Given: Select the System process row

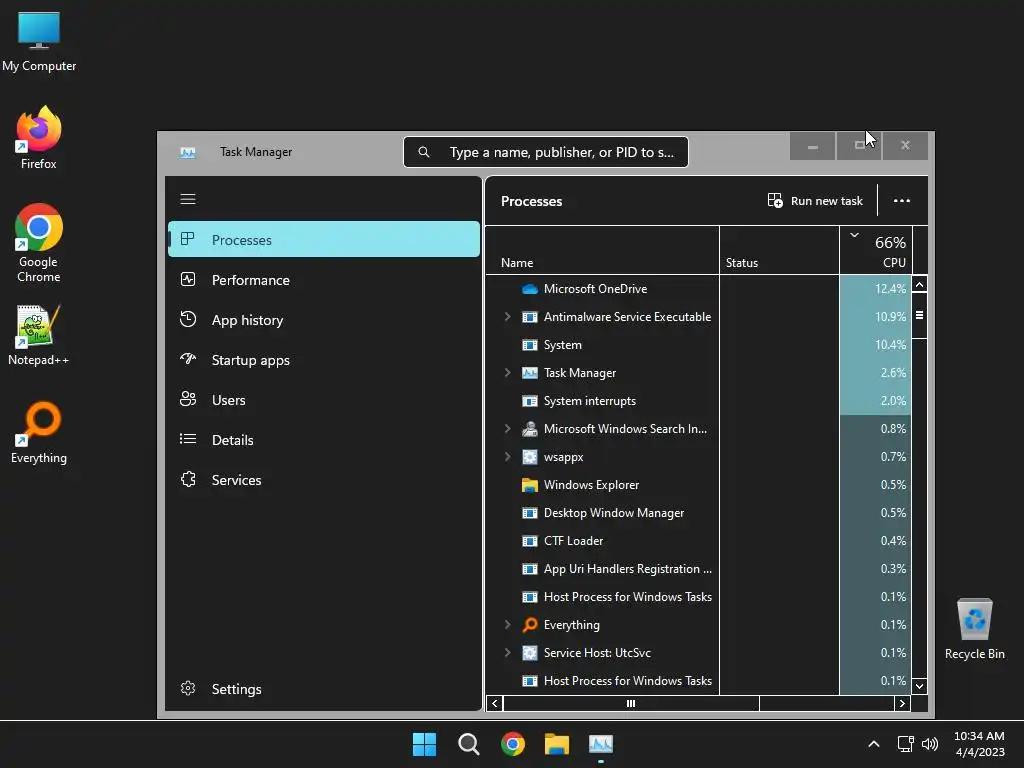Looking at the screenshot, I should point(699,345).
